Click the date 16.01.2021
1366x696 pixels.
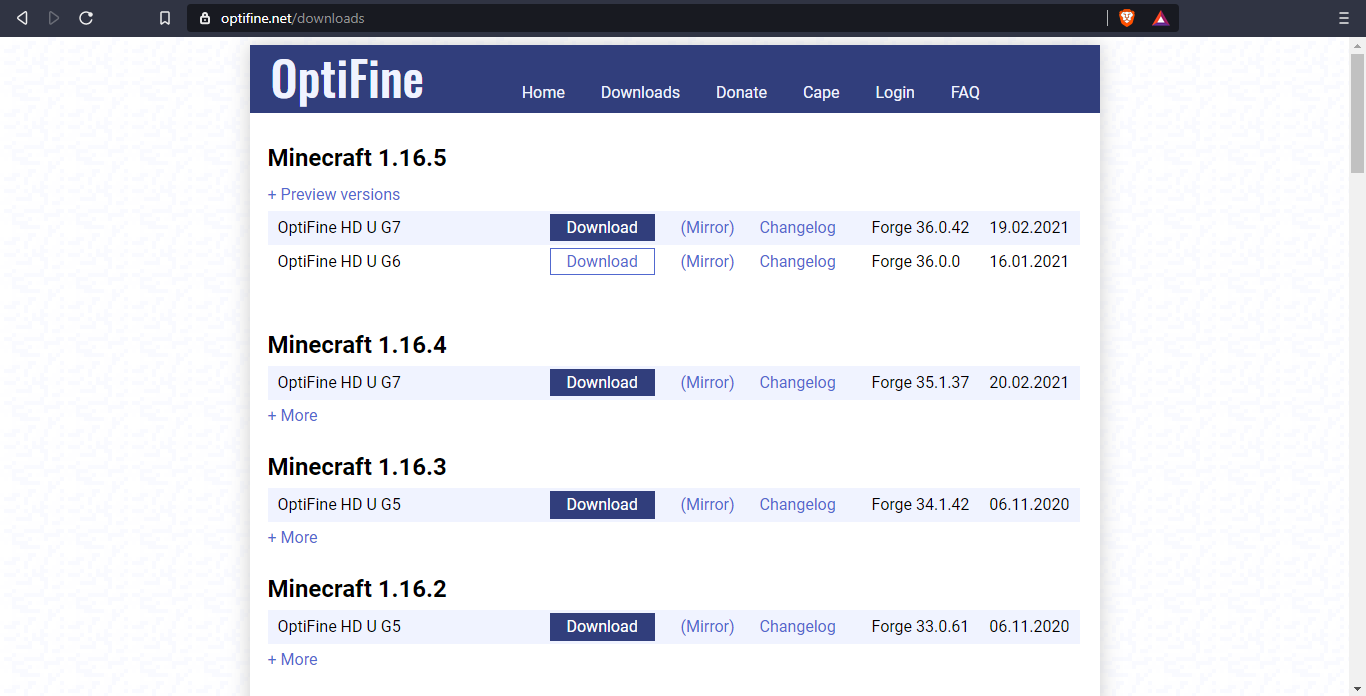coord(1029,261)
